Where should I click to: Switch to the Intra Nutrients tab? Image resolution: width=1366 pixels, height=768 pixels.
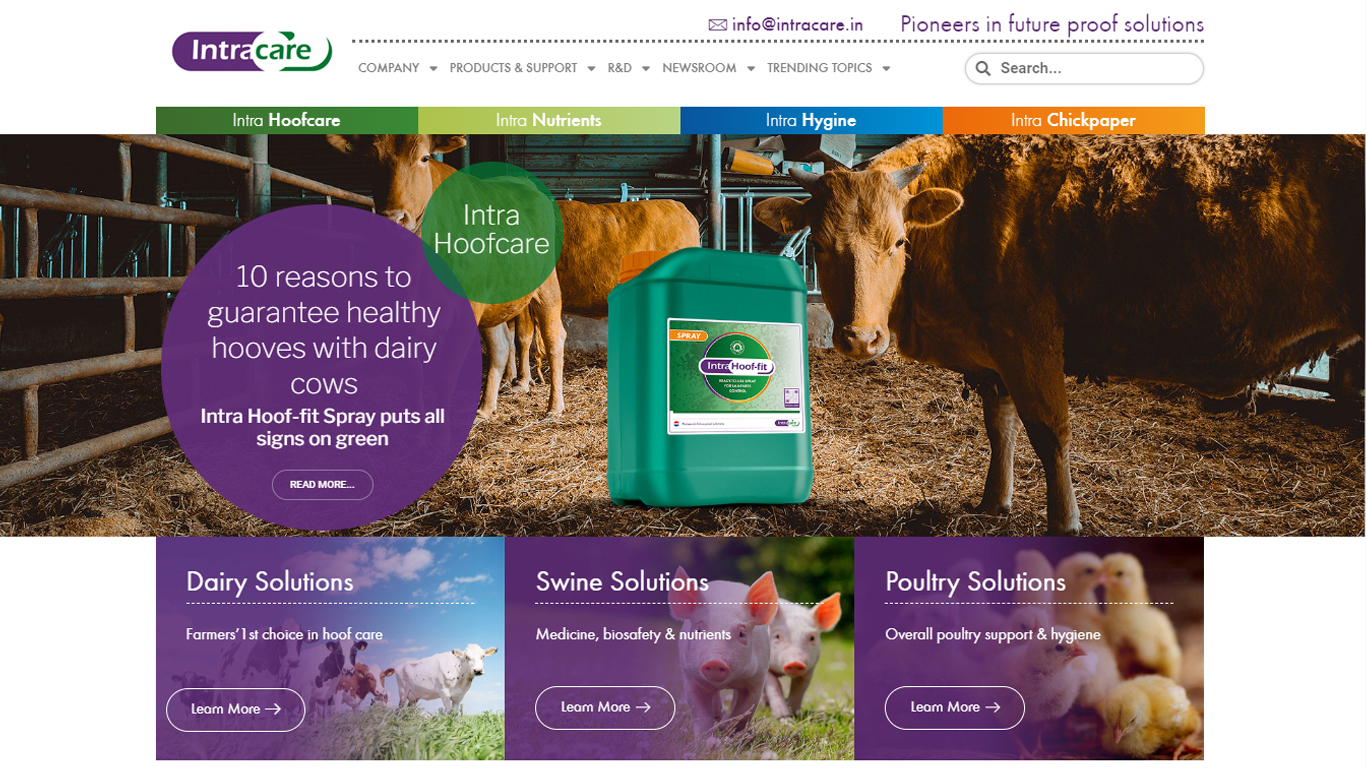click(x=549, y=120)
